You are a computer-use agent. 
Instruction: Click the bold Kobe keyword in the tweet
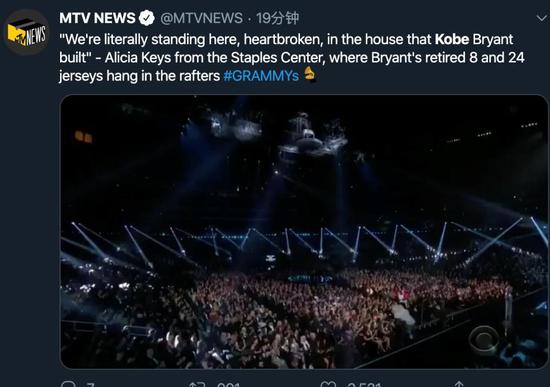point(452,39)
